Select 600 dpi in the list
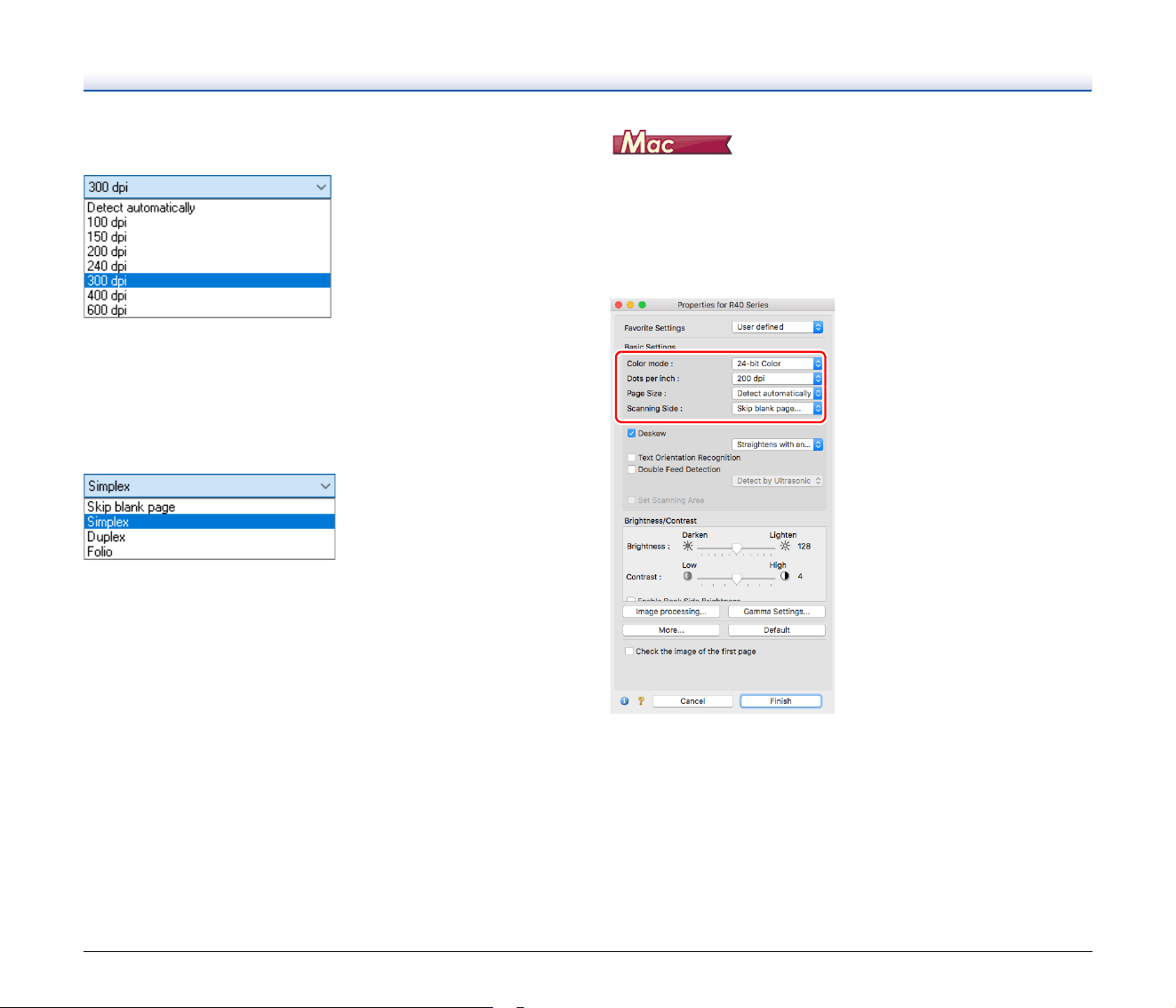 tap(207, 310)
